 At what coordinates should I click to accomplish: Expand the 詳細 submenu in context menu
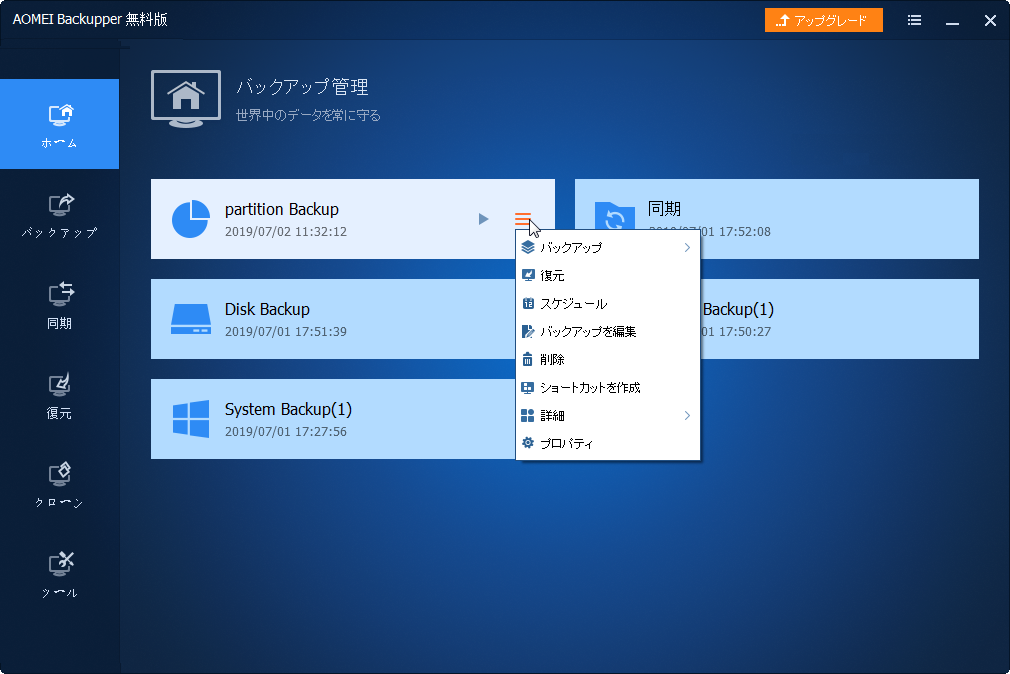click(x=607, y=416)
